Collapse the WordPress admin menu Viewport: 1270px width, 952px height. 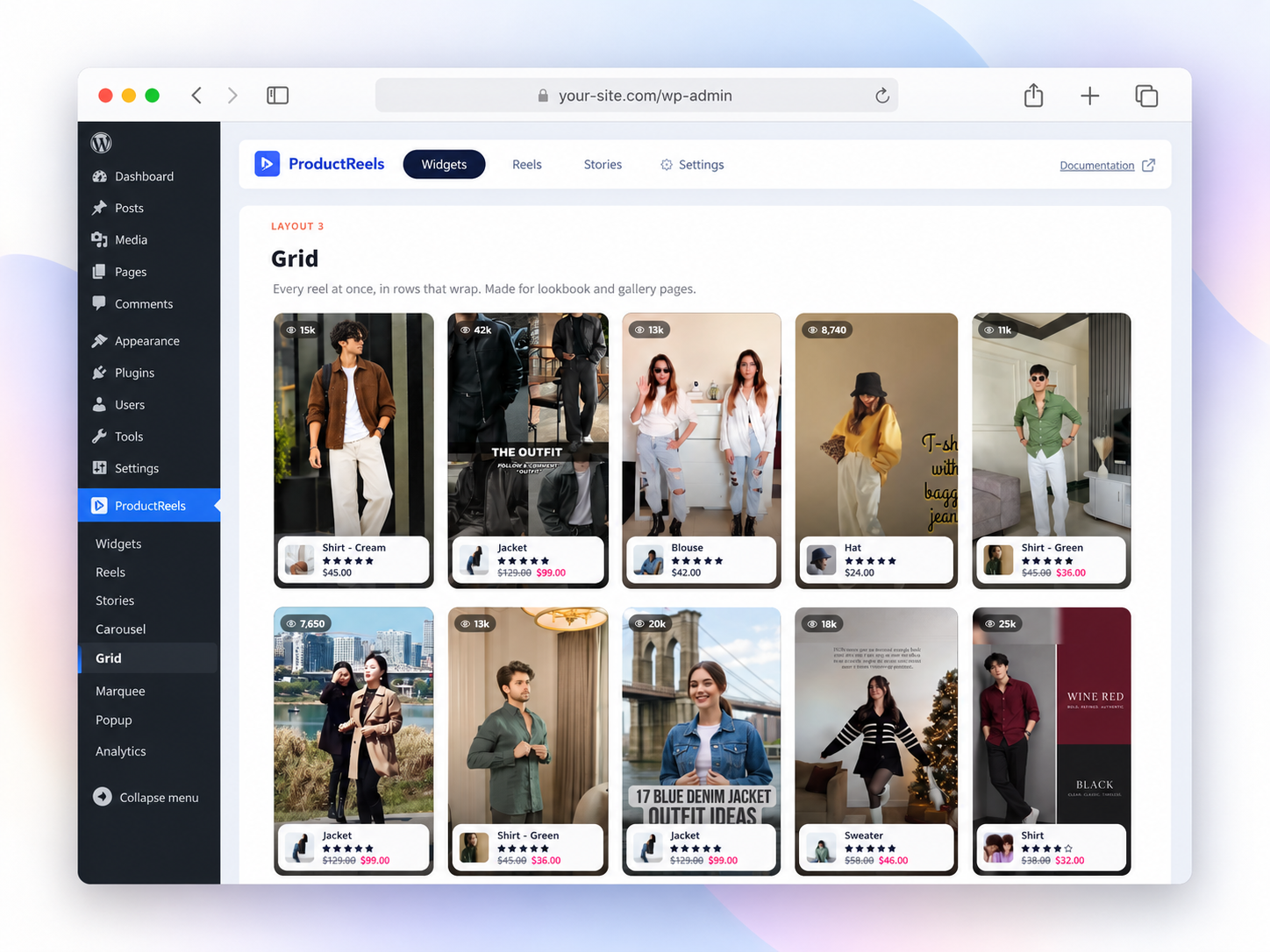click(x=146, y=797)
